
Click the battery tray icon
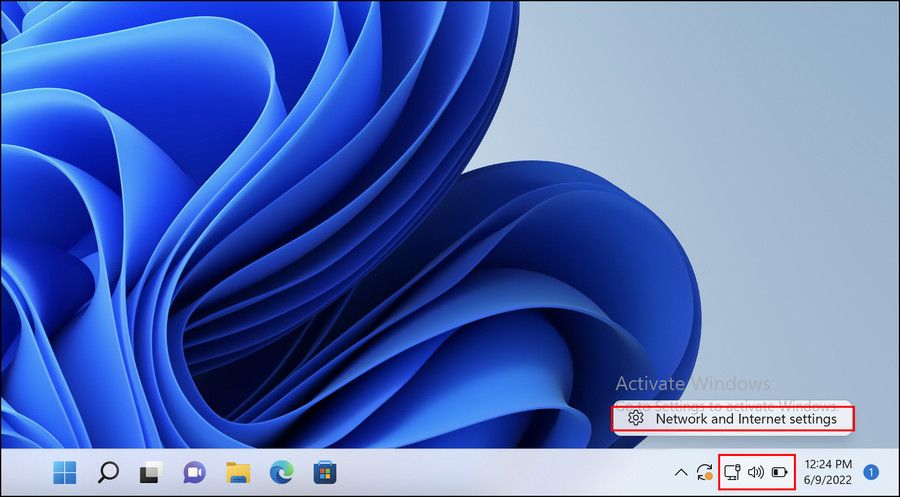click(779, 472)
